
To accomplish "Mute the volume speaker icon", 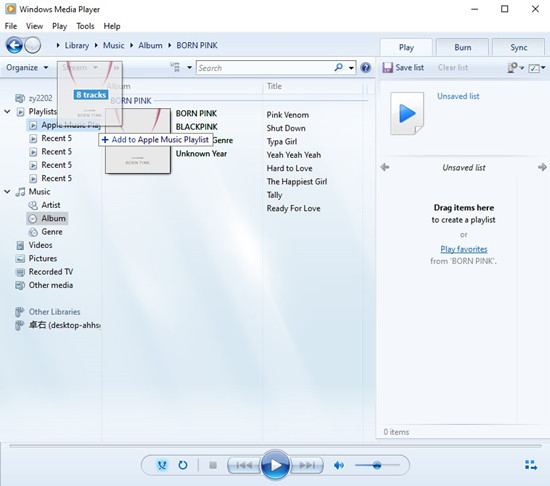I will [x=338, y=465].
